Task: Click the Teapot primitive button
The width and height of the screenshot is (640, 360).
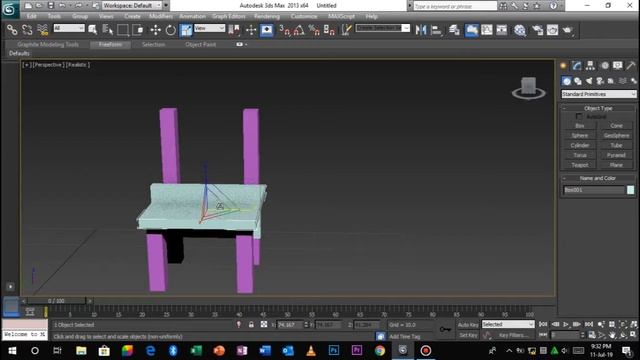Action: point(580,165)
